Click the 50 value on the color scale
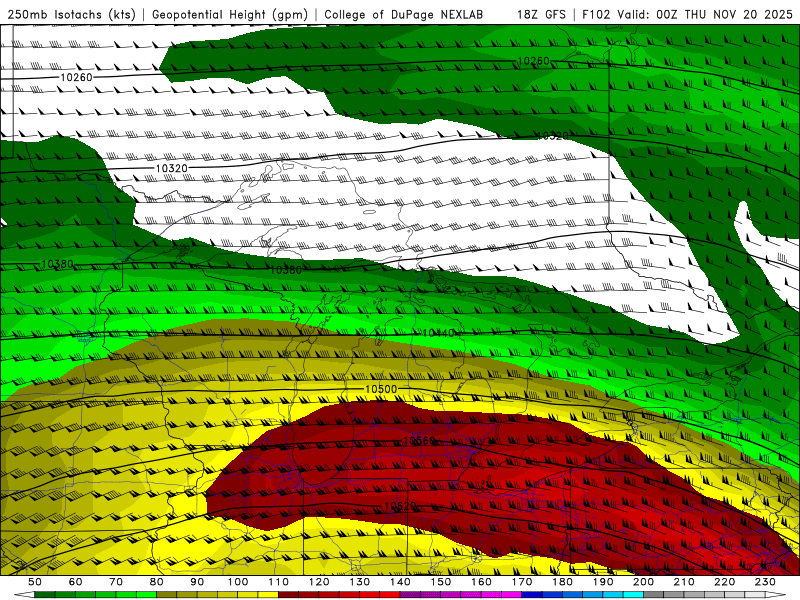The height and width of the screenshot is (600, 800). [35, 582]
